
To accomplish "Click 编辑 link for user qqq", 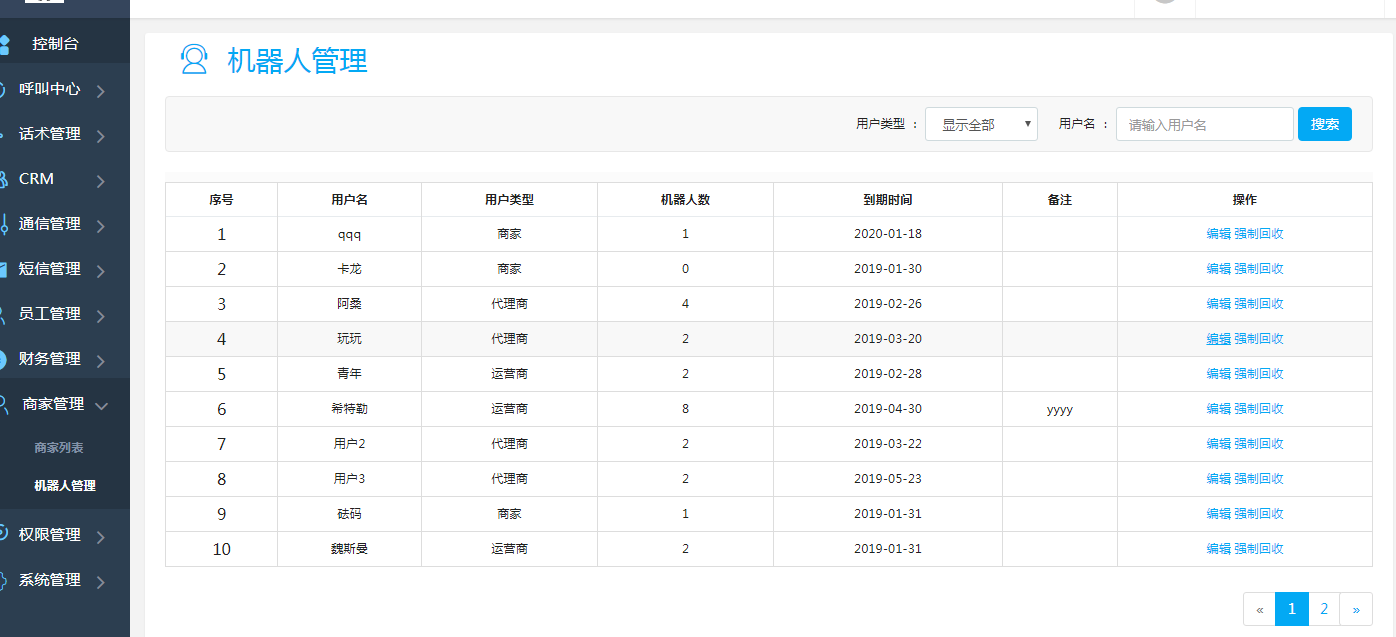I will click(1218, 234).
